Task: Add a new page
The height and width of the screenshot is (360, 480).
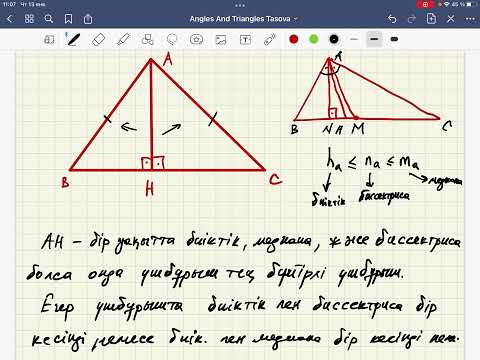Action: click(x=431, y=19)
